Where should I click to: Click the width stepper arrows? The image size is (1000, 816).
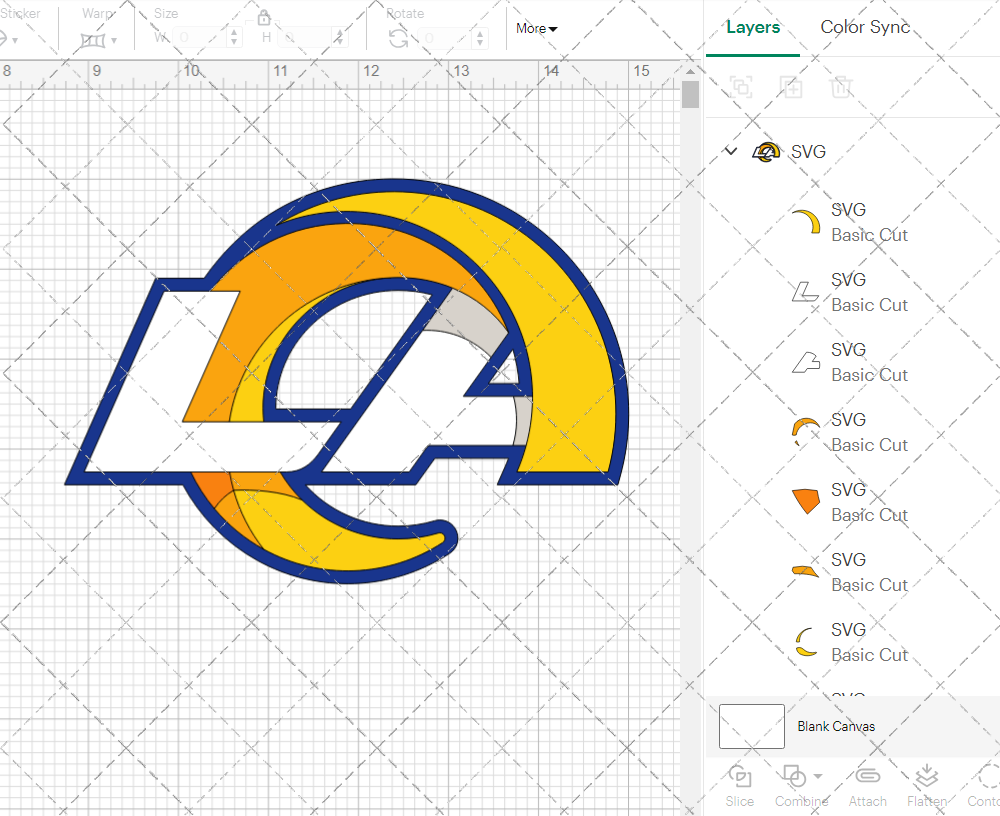[x=234, y=38]
